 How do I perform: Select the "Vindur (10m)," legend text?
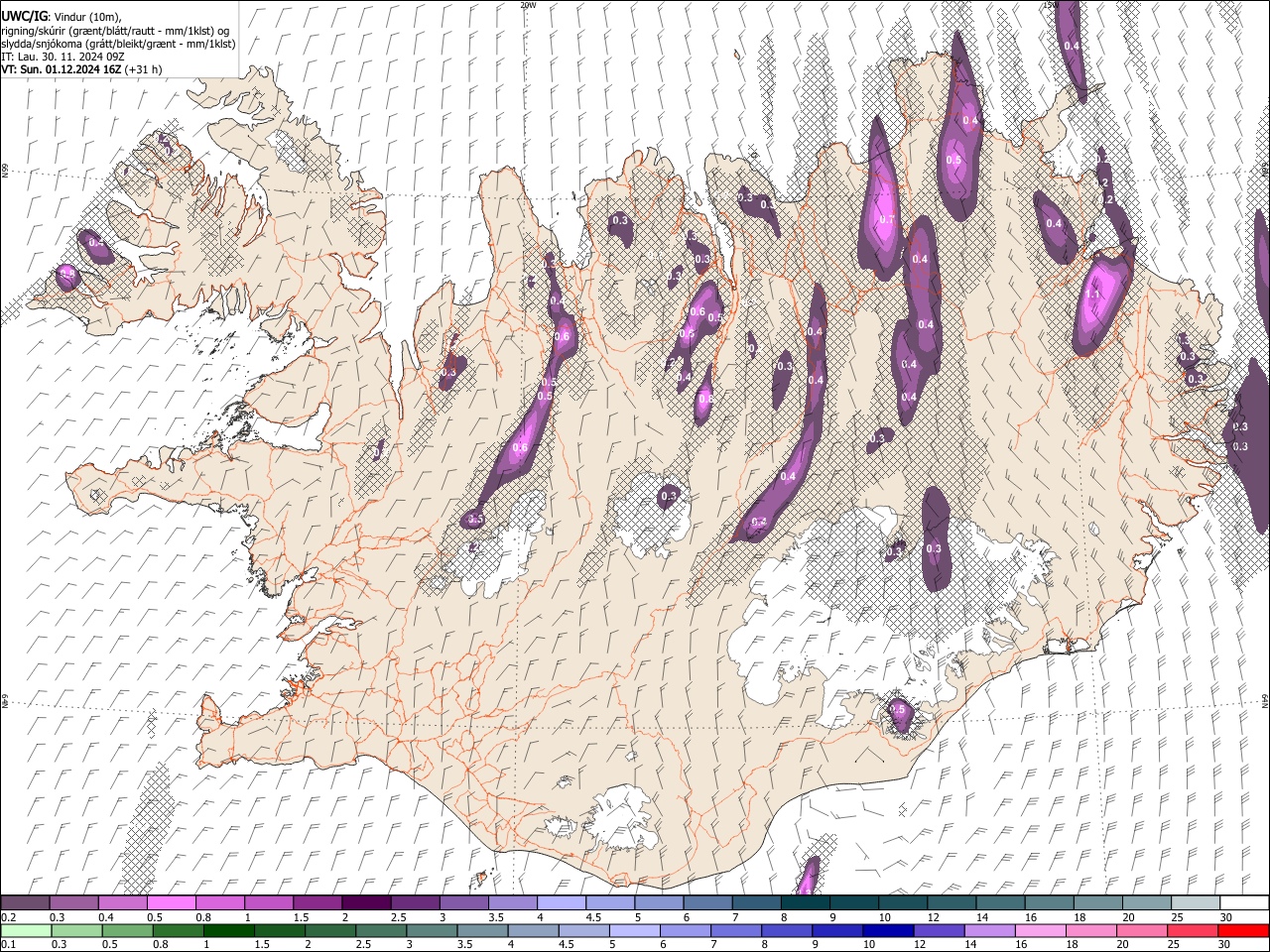[x=85, y=16]
